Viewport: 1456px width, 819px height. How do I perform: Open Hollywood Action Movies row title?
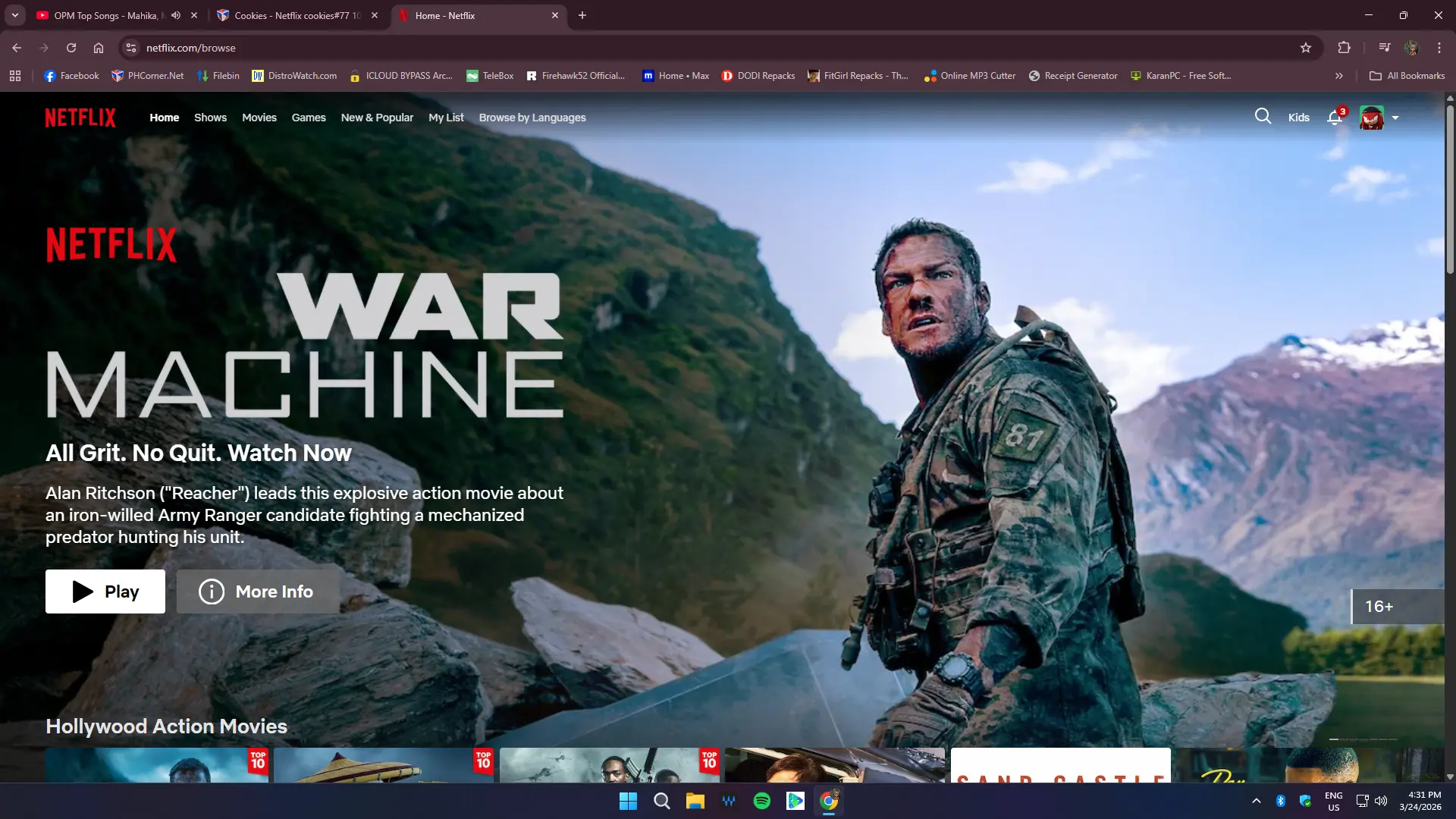pos(166,726)
